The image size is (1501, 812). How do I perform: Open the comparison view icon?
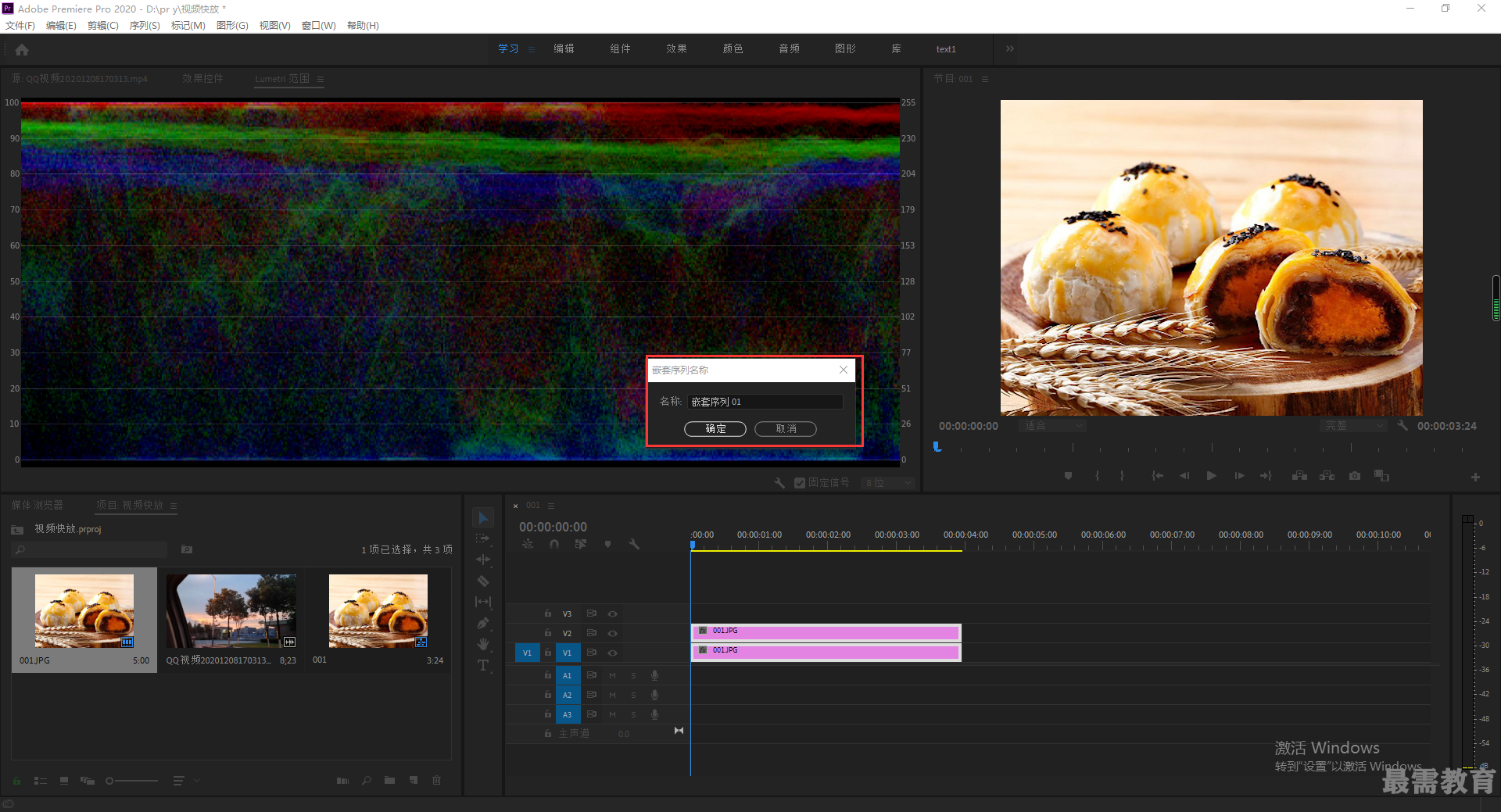point(1382,475)
